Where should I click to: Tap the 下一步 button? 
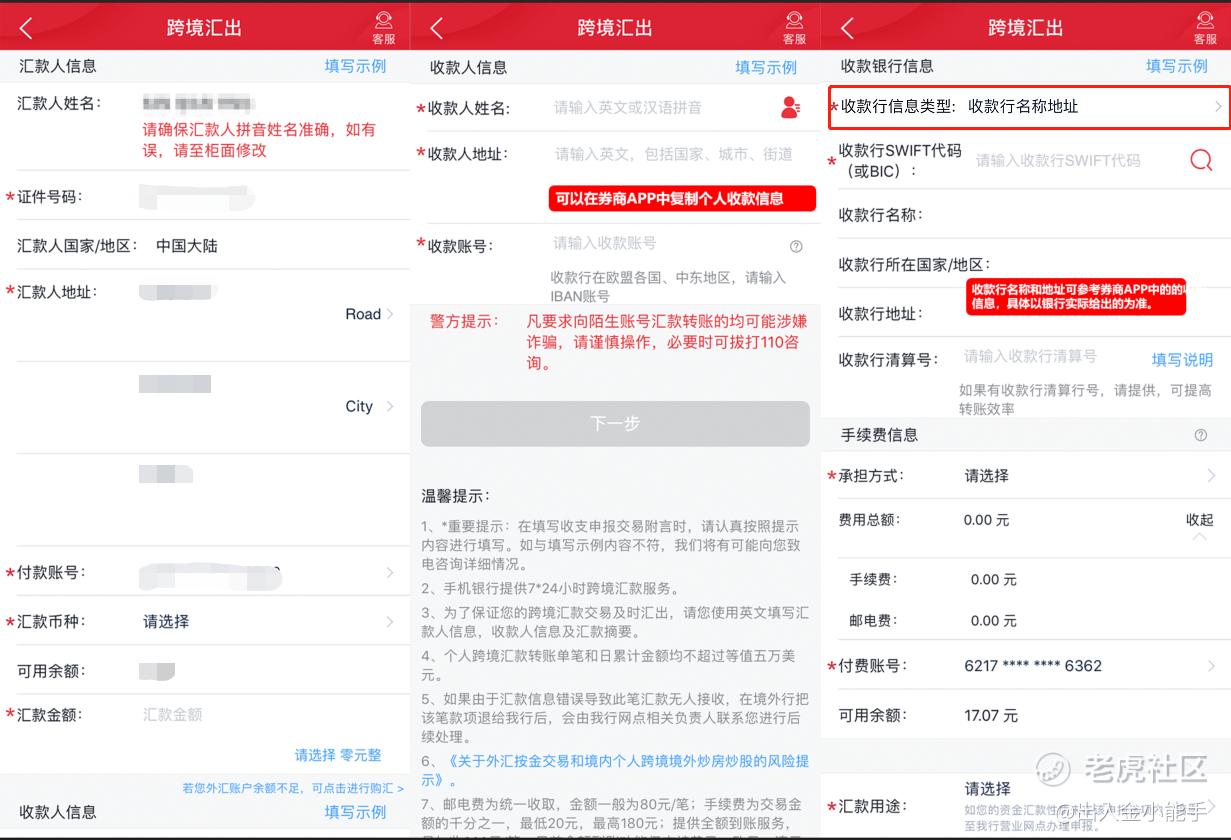(x=615, y=423)
